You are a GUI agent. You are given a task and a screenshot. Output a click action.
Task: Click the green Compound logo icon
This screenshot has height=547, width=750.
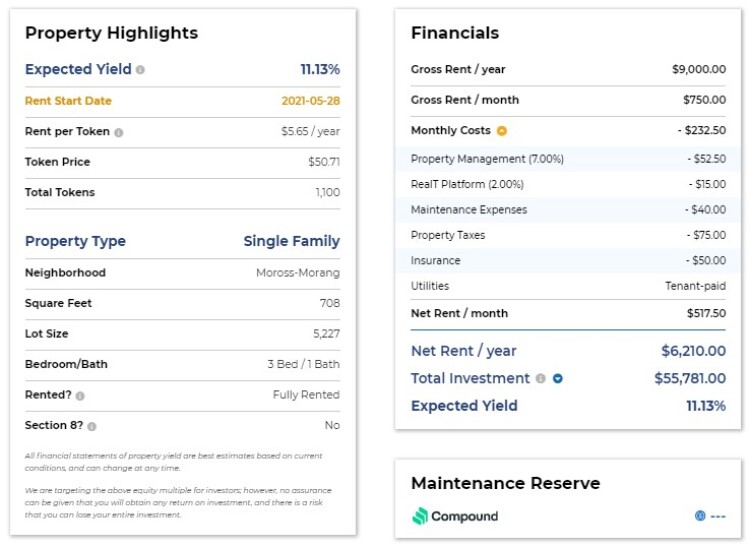[x=420, y=516]
